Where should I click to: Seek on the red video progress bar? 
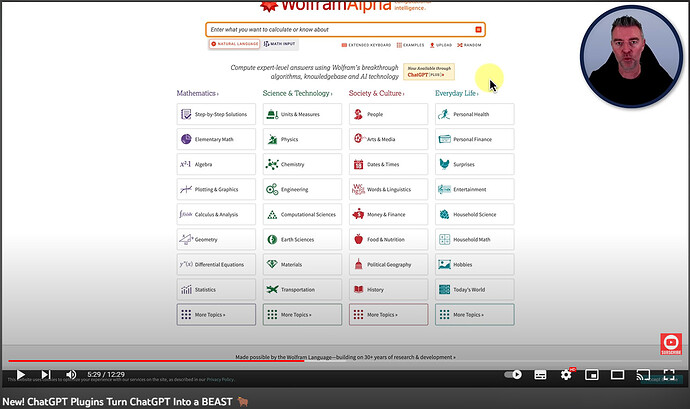pyautogui.click(x=156, y=361)
